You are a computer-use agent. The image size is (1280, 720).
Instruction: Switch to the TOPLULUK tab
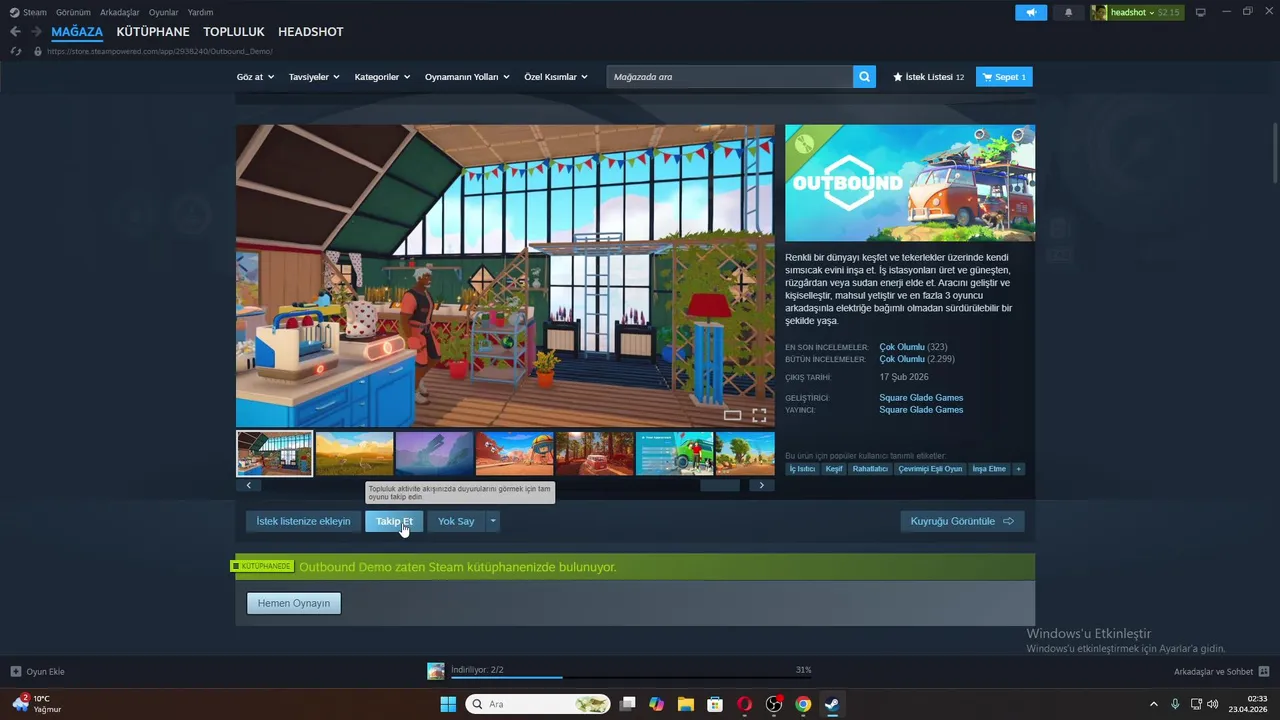click(234, 32)
